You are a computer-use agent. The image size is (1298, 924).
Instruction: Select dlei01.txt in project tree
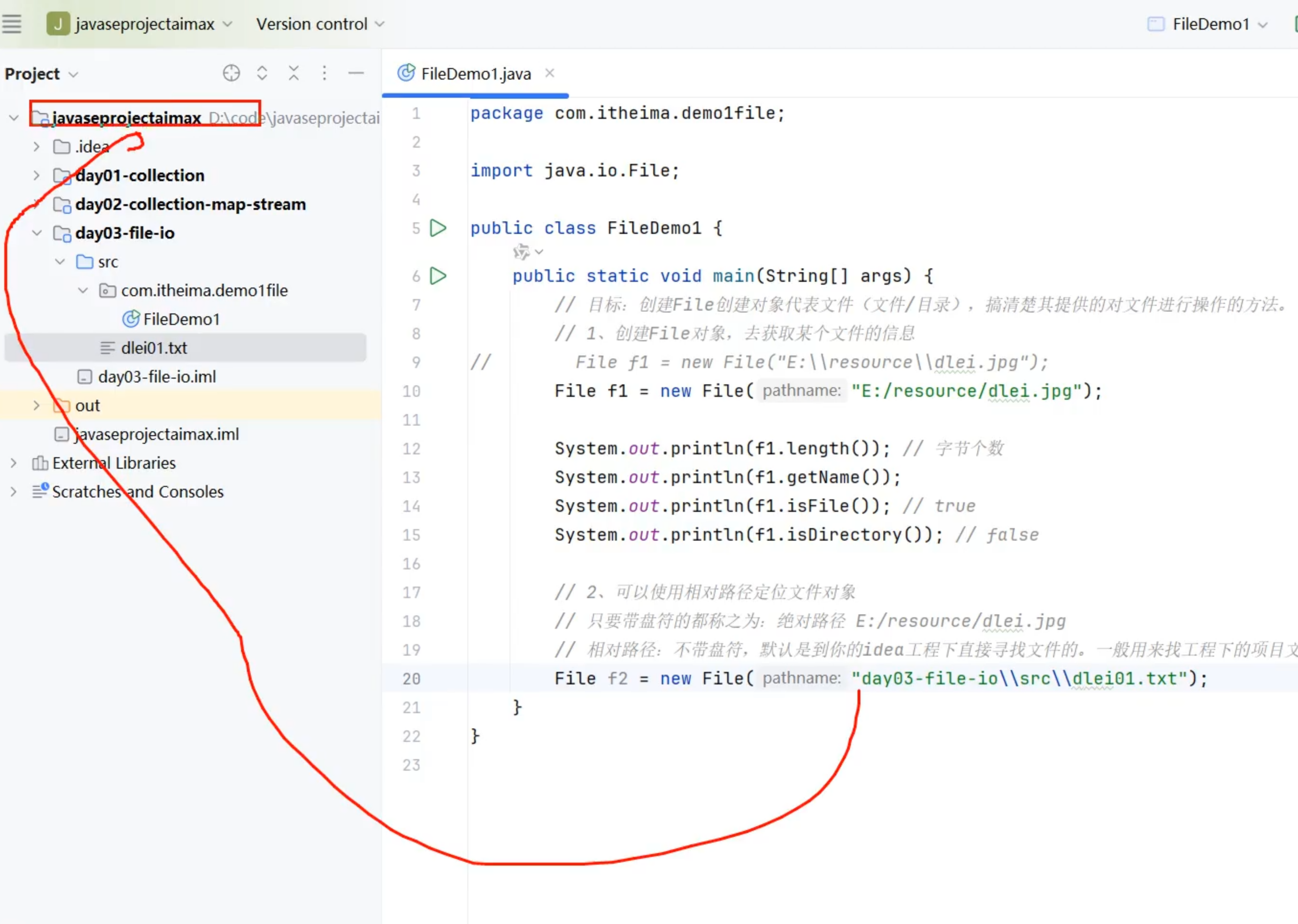pos(154,347)
